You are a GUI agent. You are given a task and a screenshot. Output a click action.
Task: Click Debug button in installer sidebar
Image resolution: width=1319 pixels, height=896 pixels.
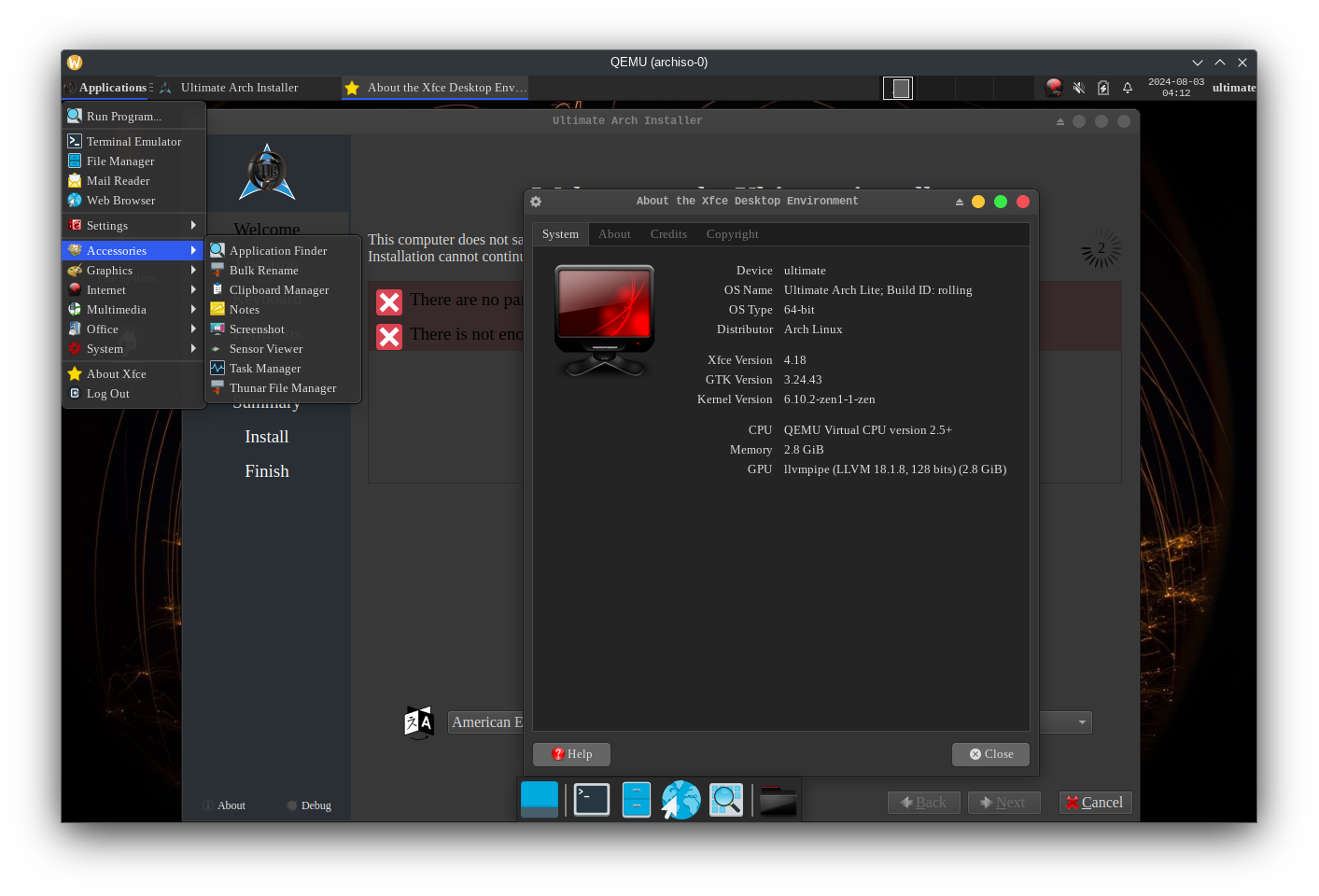[309, 805]
